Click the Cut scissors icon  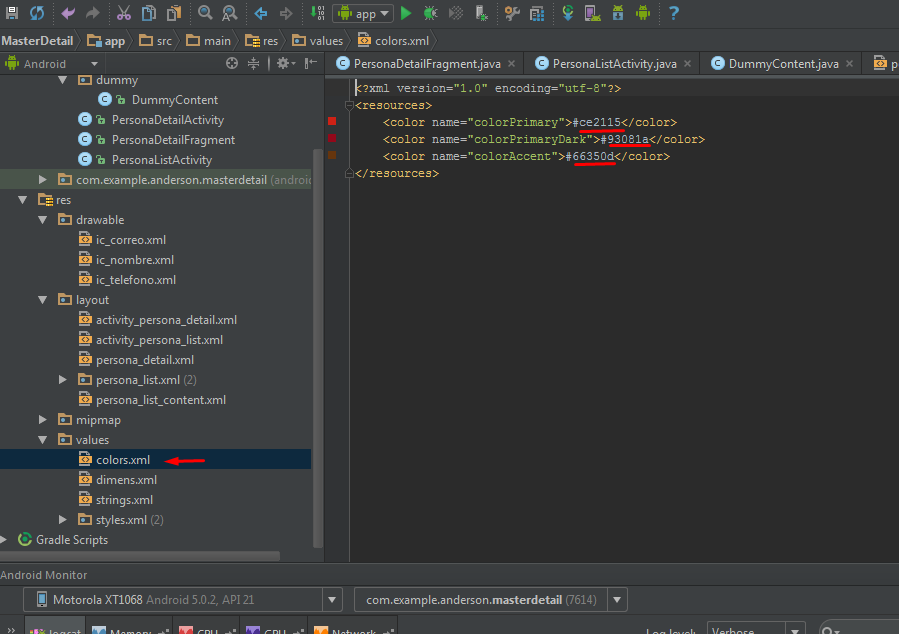pyautogui.click(x=123, y=13)
